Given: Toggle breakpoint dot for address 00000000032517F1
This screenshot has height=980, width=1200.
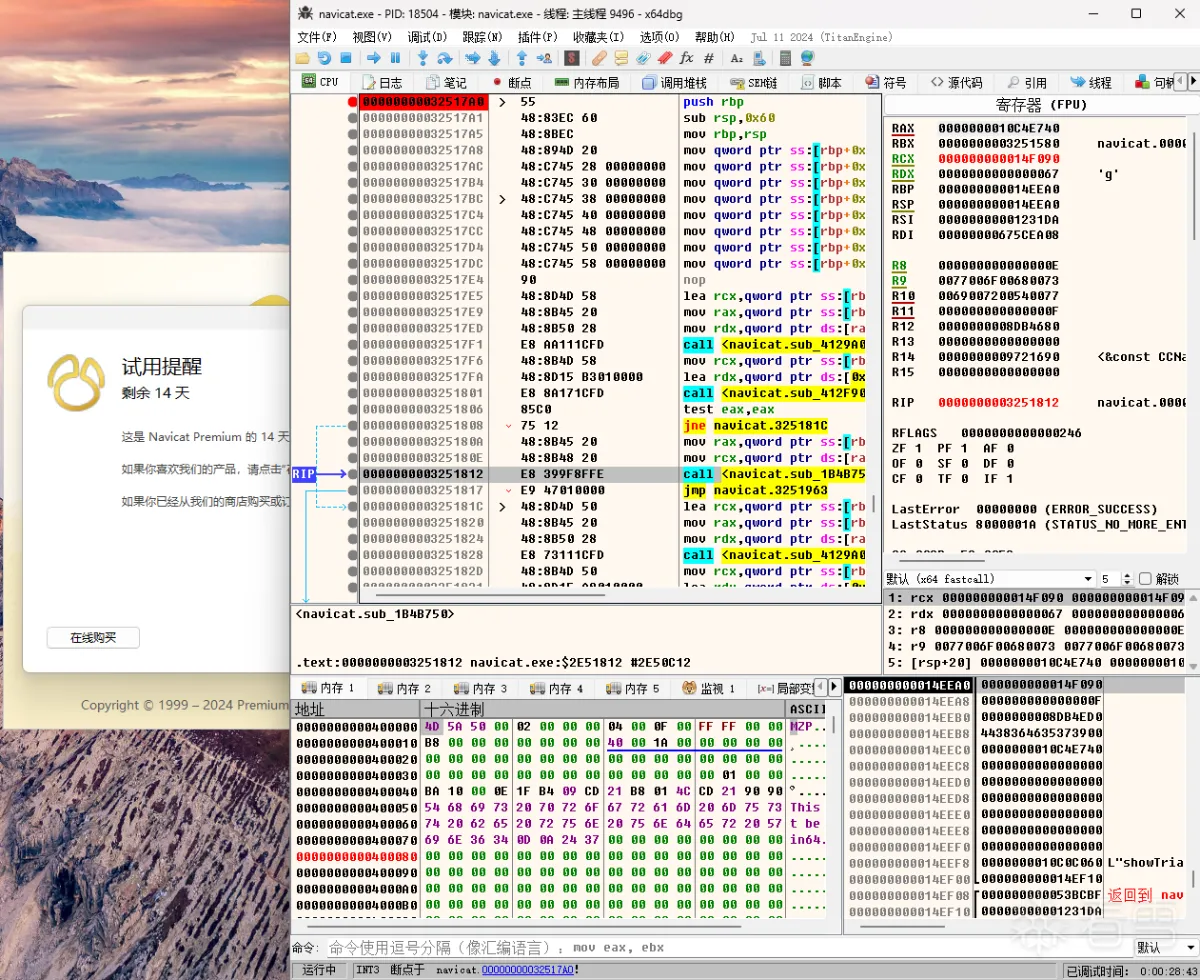Looking at the screenshot, I should 352,345.
